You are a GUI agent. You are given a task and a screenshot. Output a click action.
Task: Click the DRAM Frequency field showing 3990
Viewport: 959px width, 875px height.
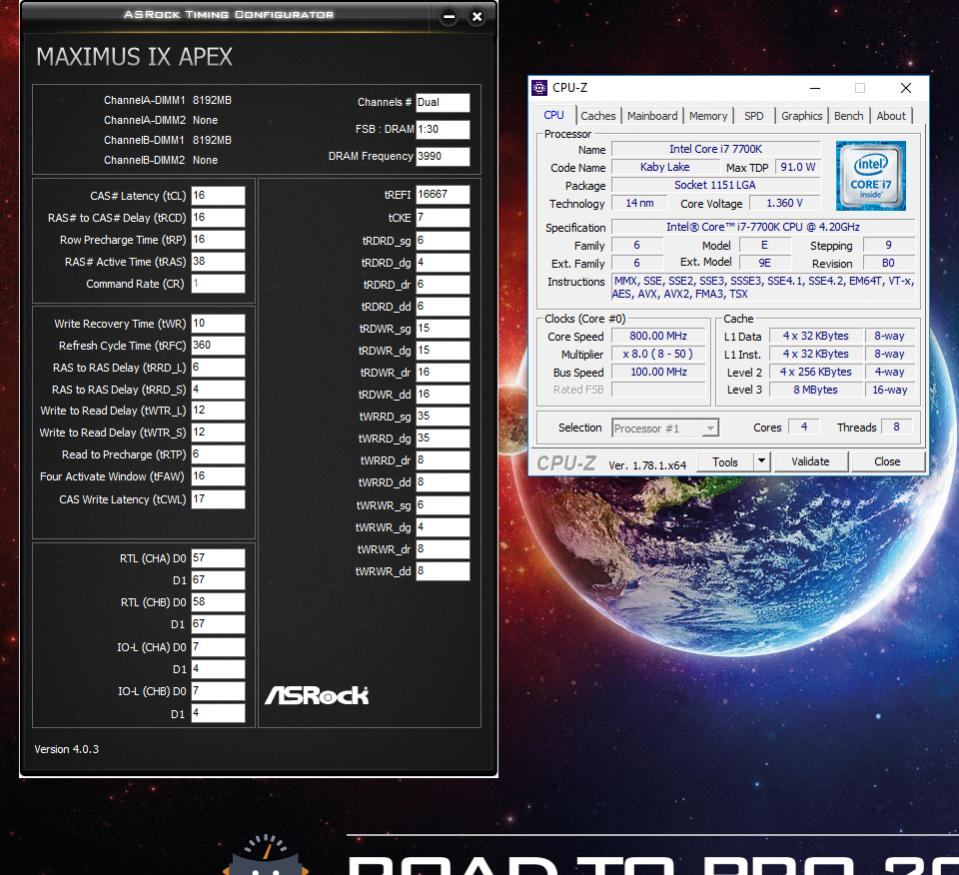[x=443, y=156]
